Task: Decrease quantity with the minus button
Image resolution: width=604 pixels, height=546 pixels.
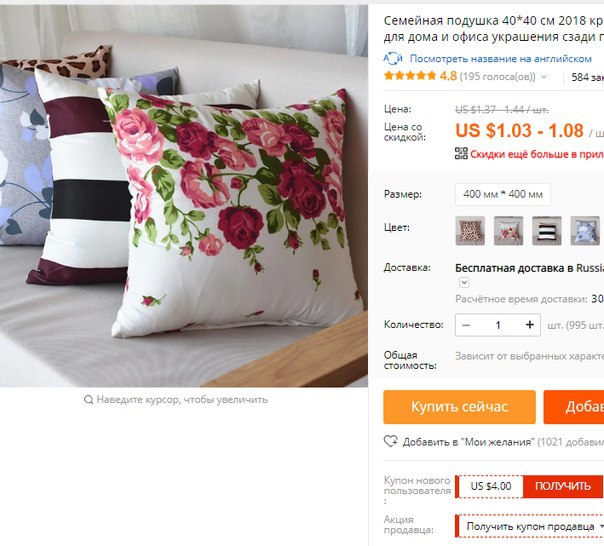Action: (x=466, y=325)
